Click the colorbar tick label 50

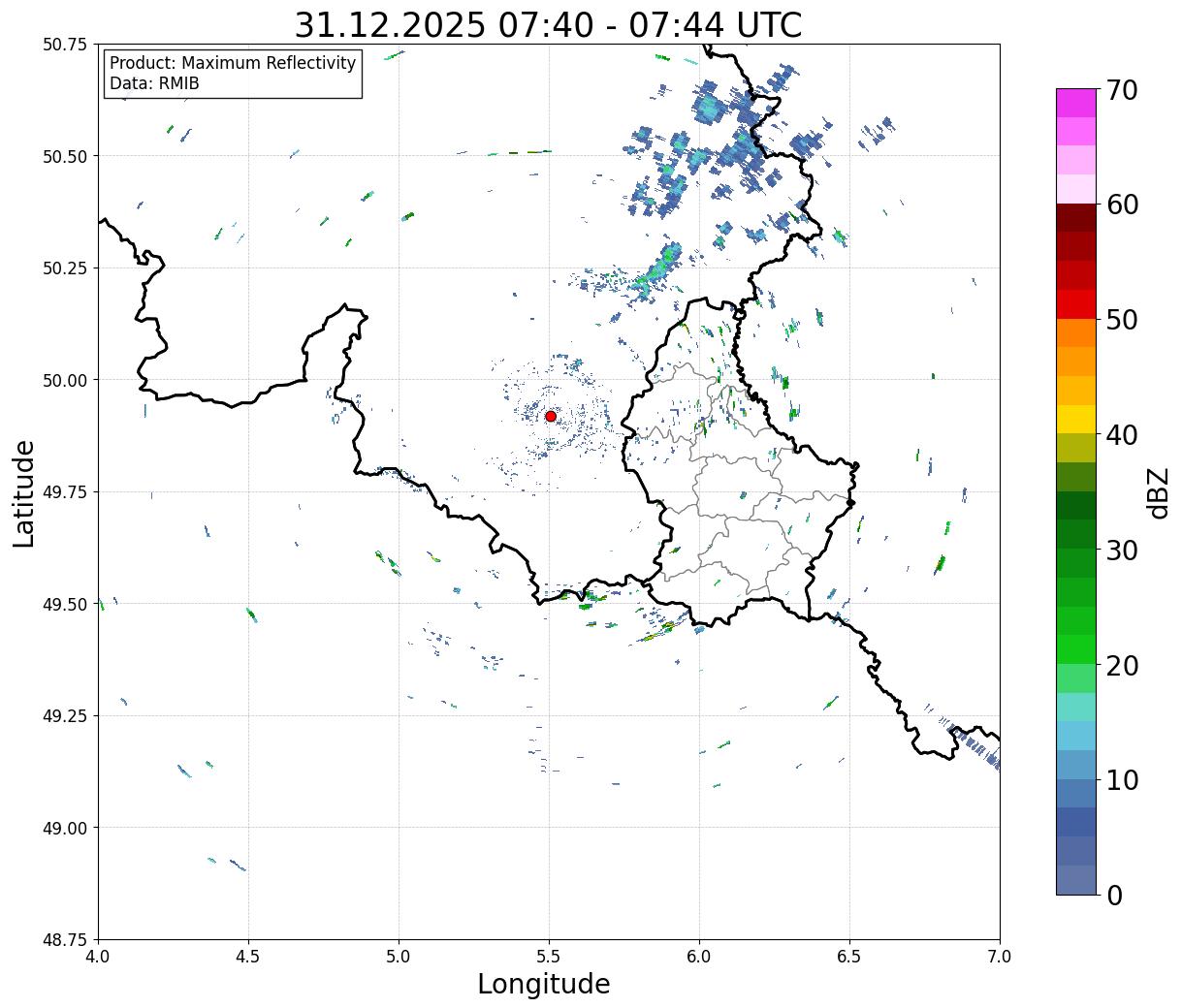(1121, 320)
